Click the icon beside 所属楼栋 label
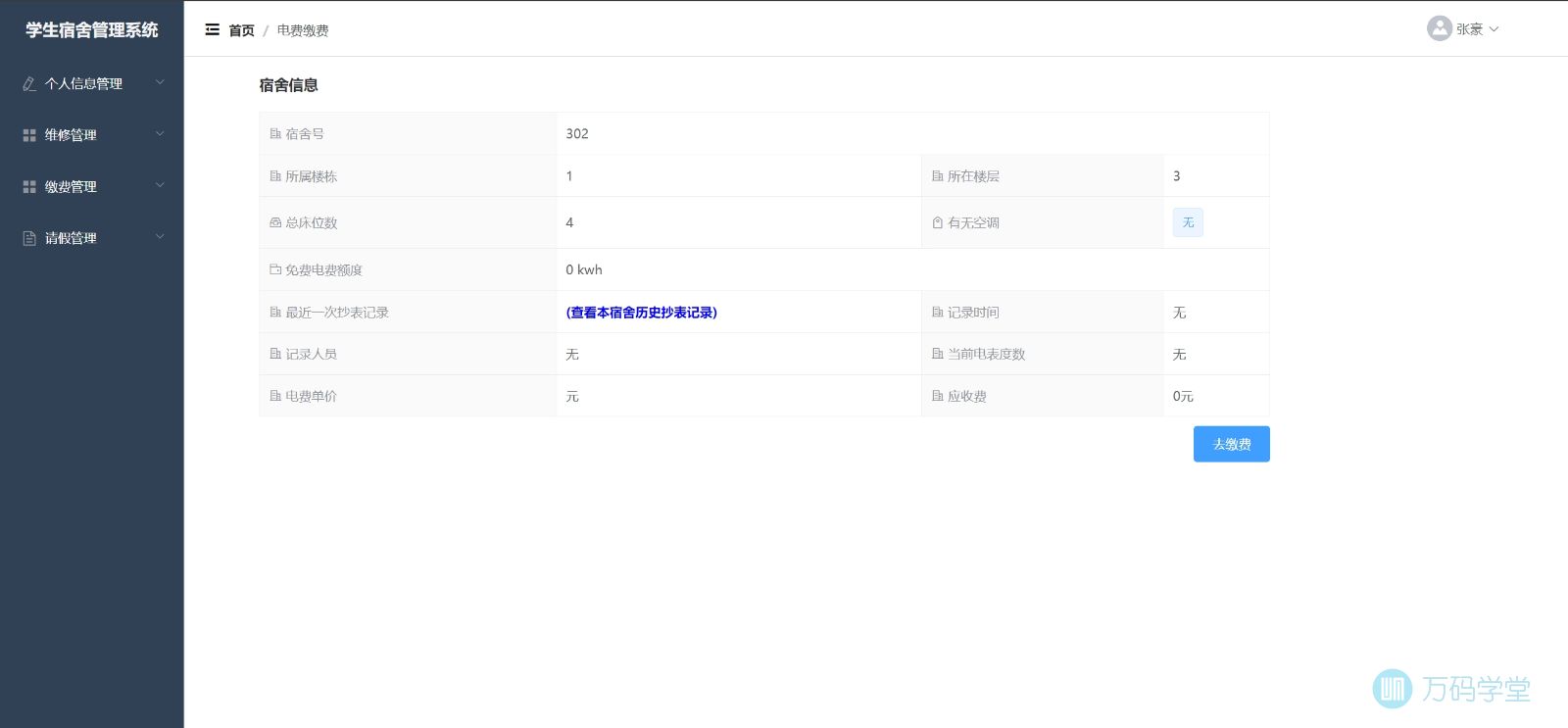The image size is (1568, 728). [275, 176]
